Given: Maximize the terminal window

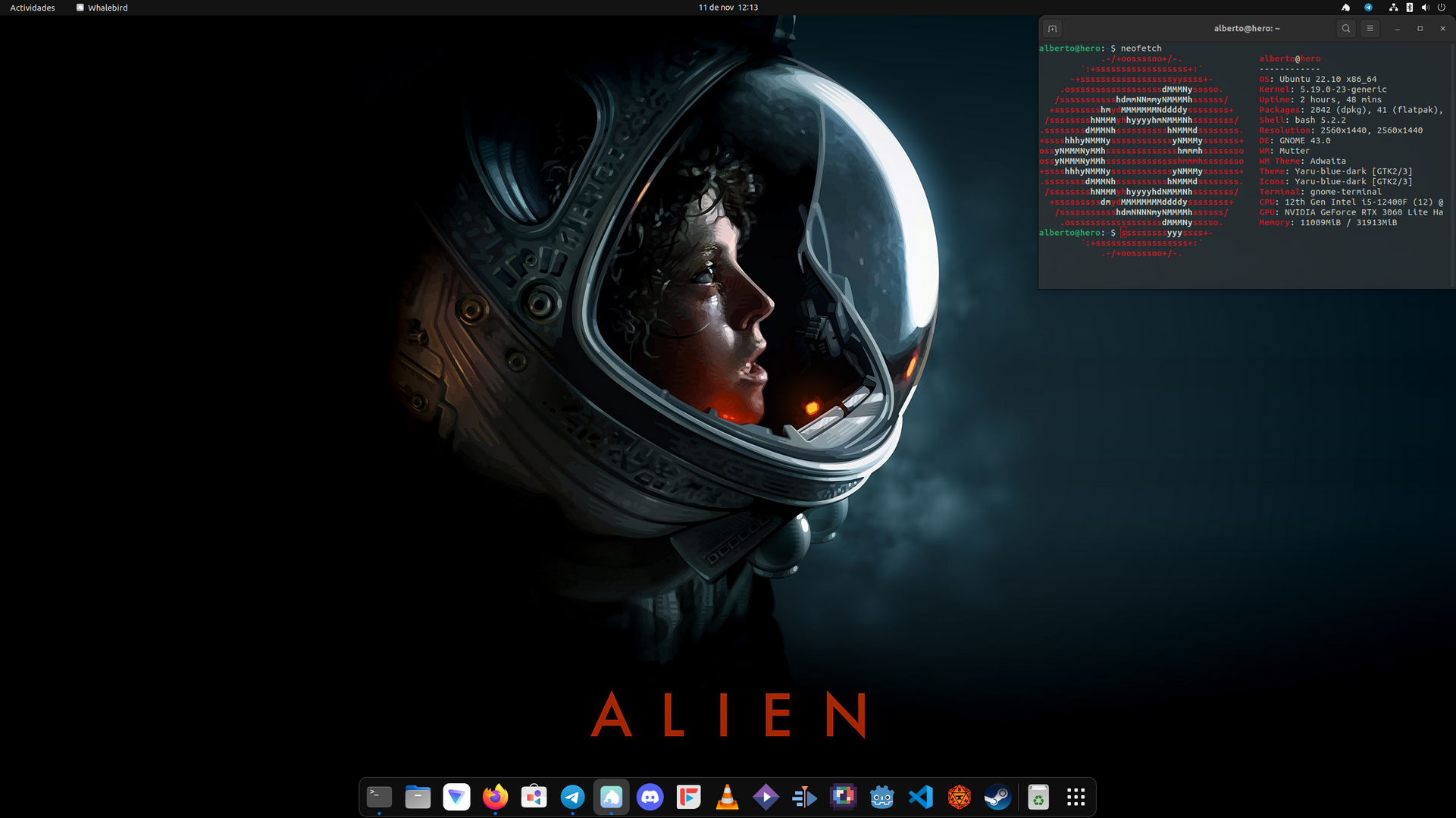Looking at the screenshot, I should click(x=1420, y=29).
